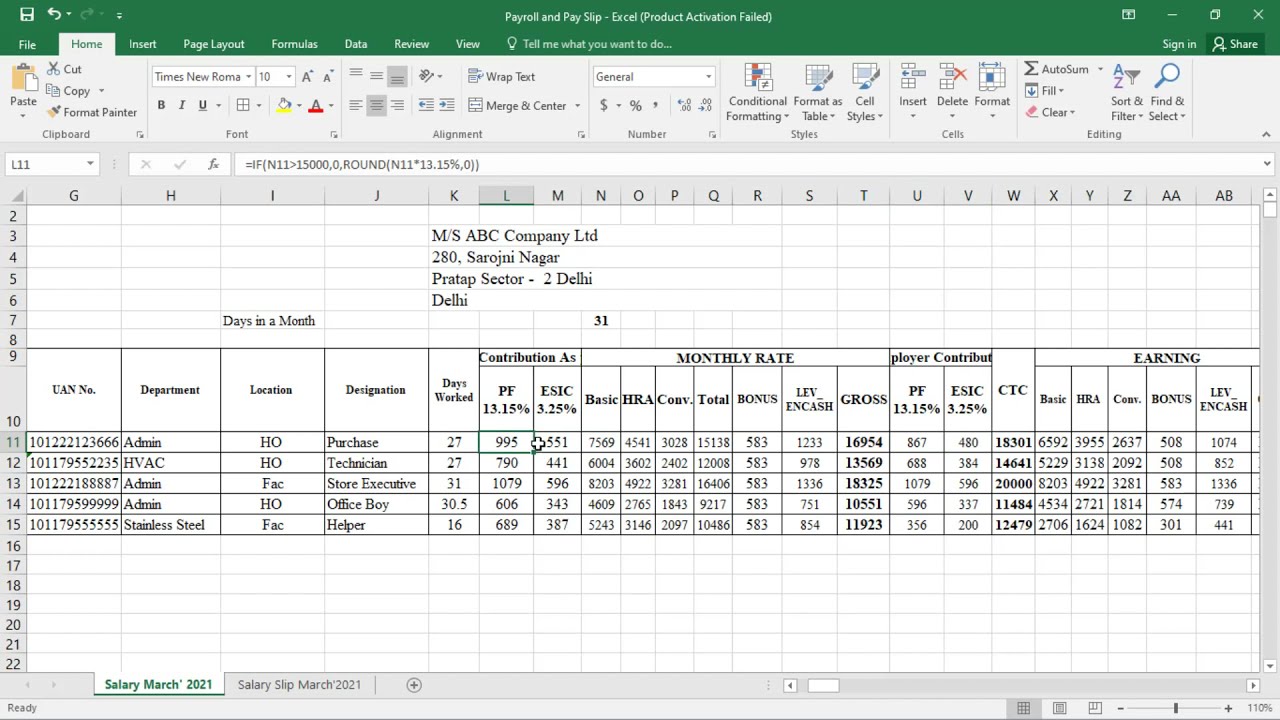The image size is (1280, 720).
Task: Click Insert Function fx icon
Action: [213, 164]
